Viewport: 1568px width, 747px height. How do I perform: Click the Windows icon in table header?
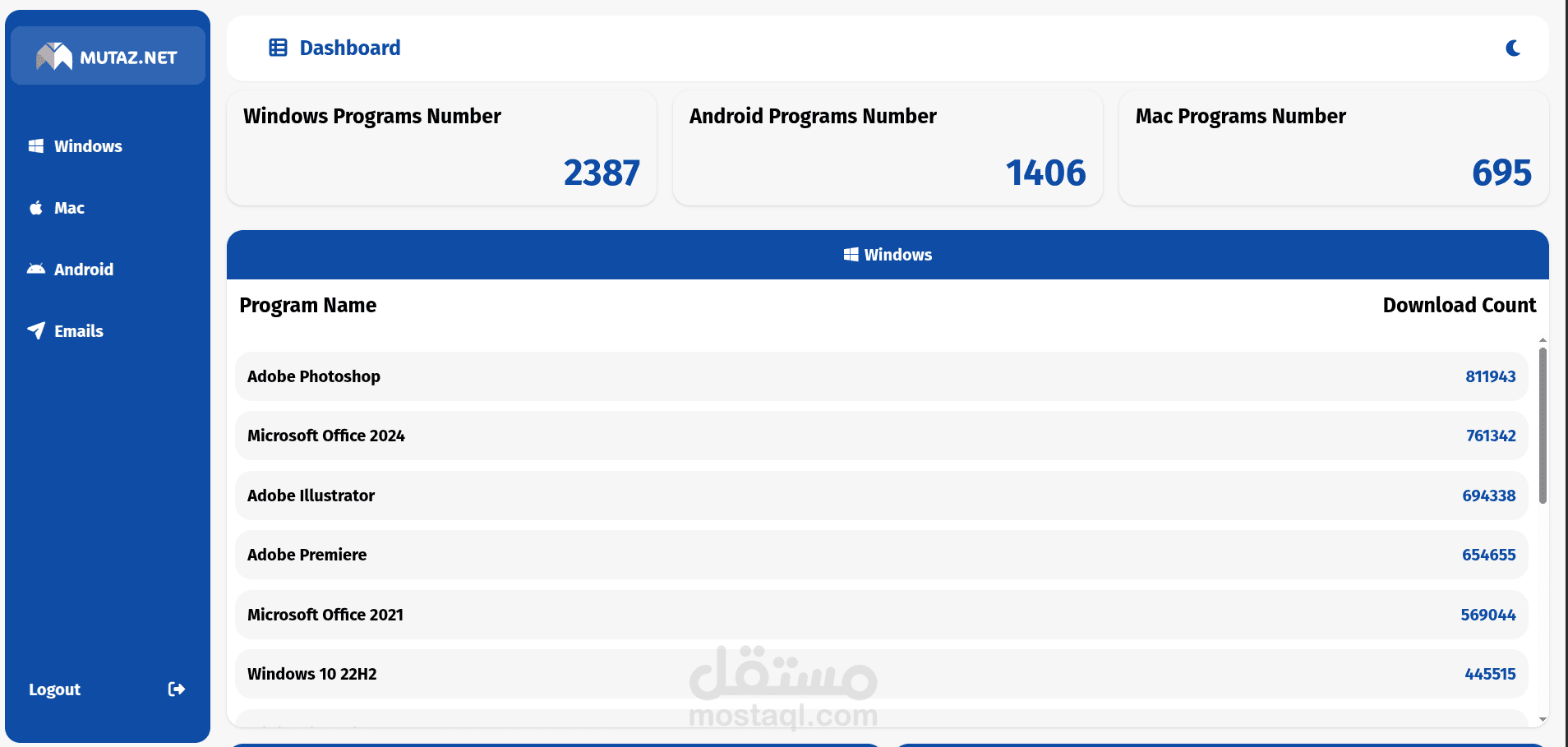click(851, 255)
